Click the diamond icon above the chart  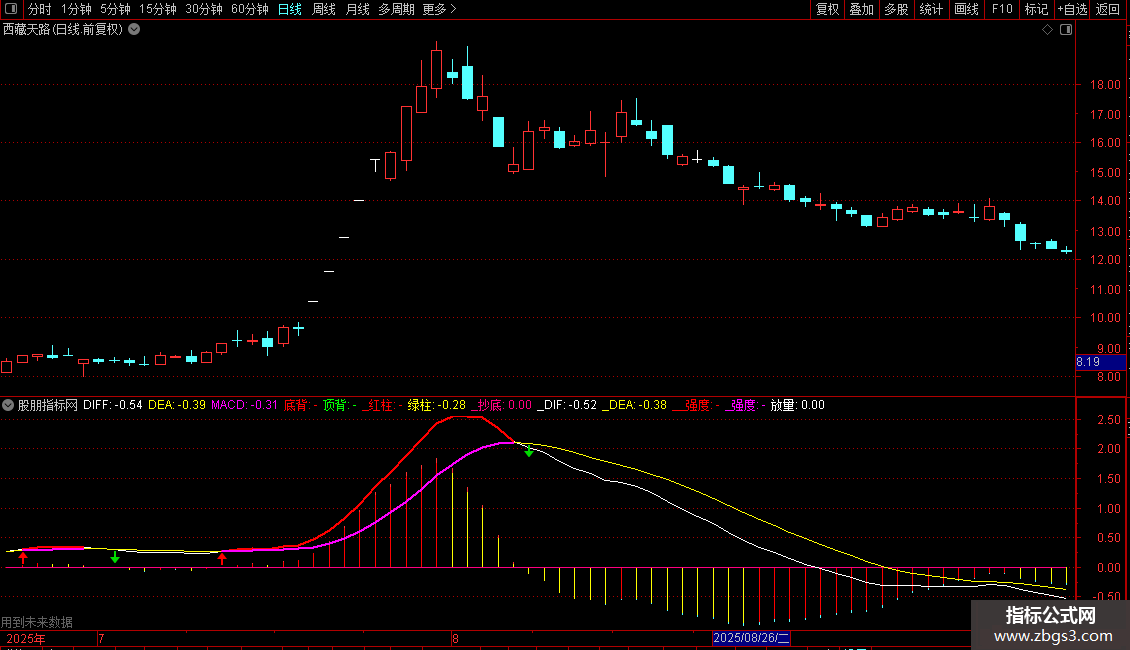click(x=1048, y=30)
